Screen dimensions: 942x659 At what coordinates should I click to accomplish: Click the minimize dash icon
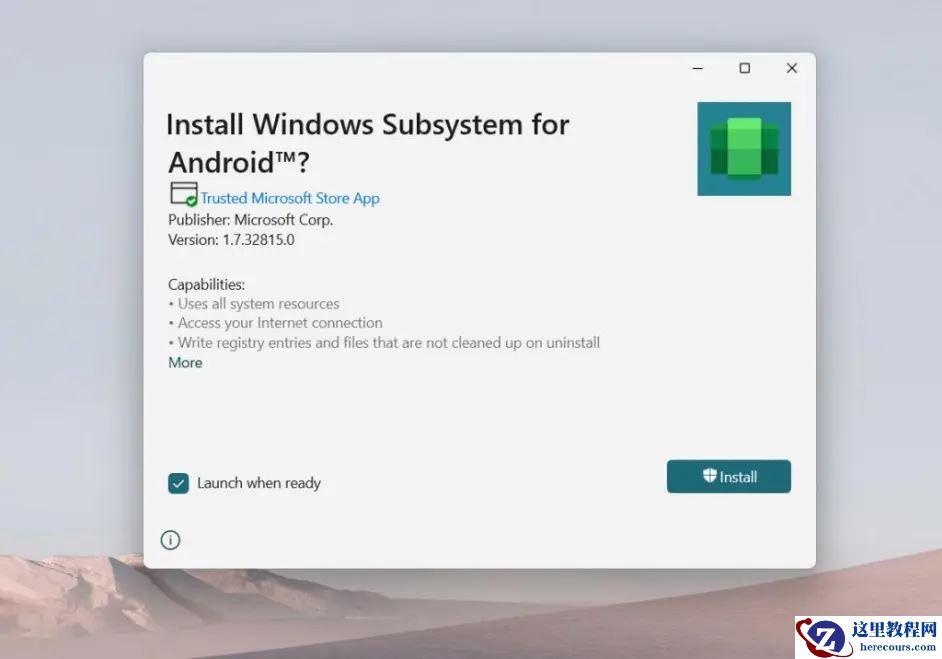(697, 68)
